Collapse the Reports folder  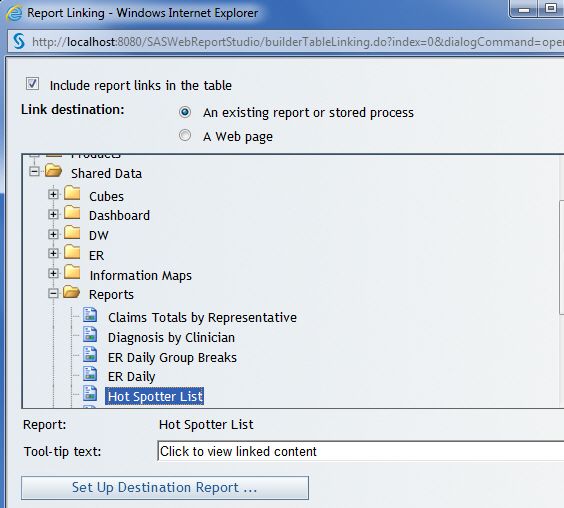[x=53, y=294]
